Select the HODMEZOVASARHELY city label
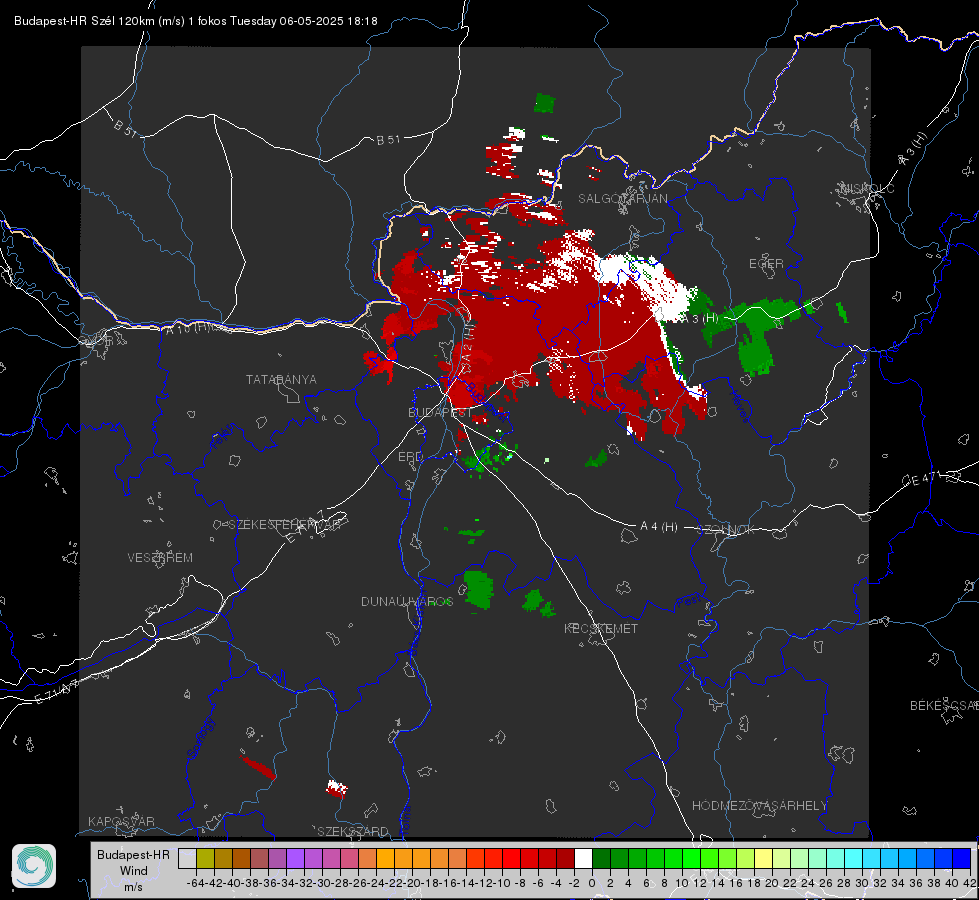Viewport: 979px width, 900px height. [x=759, y=806]
